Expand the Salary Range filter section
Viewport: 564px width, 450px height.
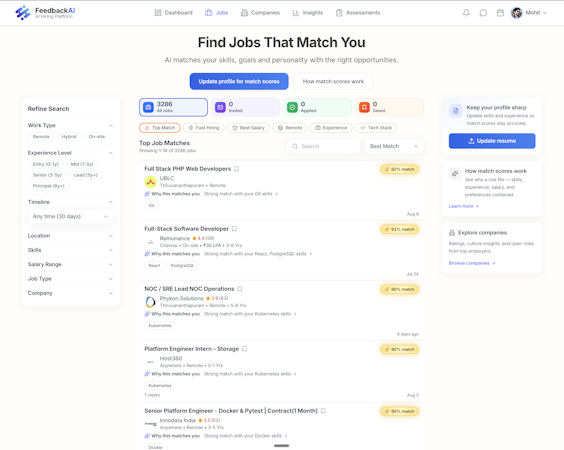pos(70,264)
